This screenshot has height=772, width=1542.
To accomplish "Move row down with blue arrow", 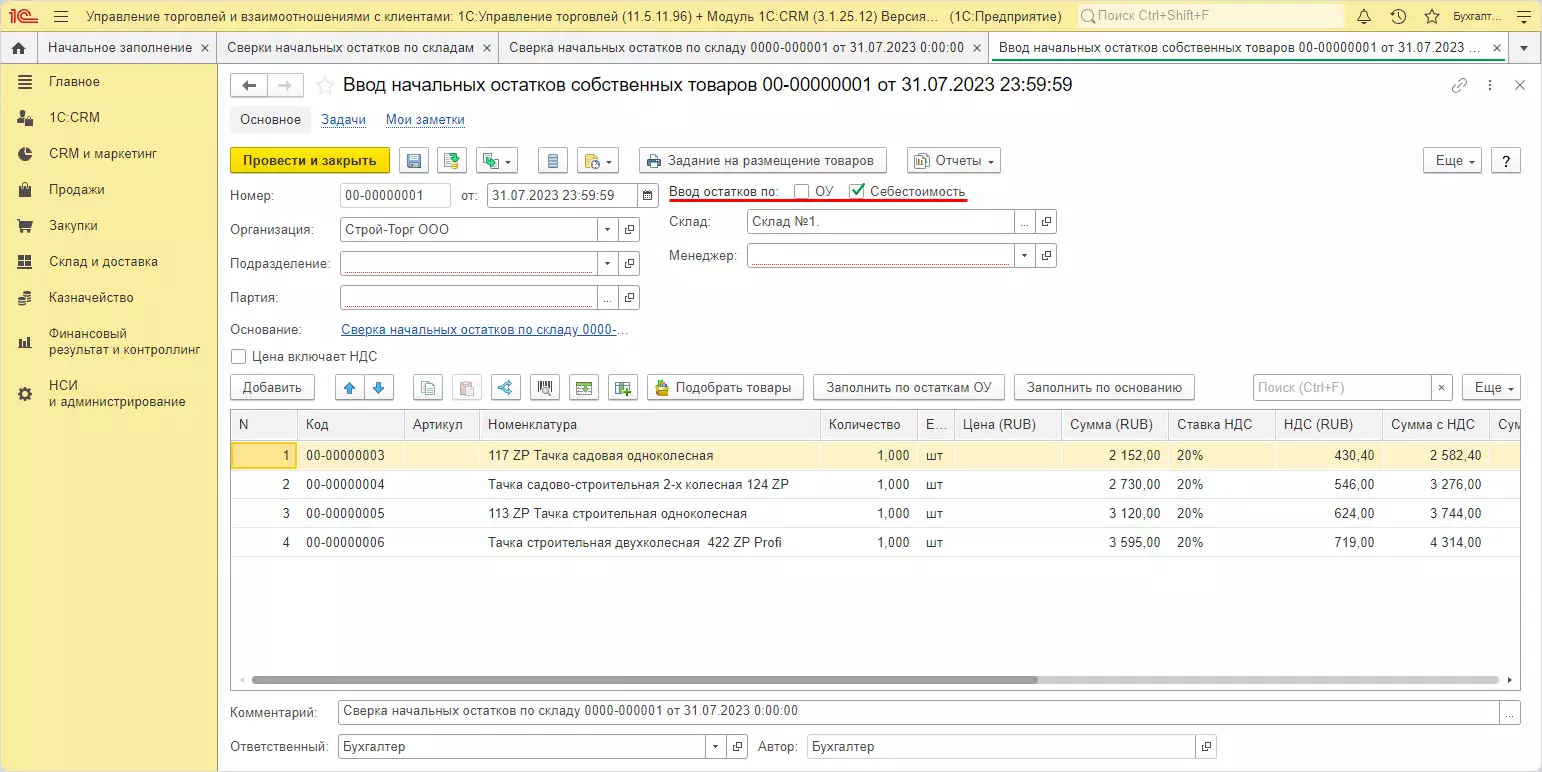I will coord(378,388).
